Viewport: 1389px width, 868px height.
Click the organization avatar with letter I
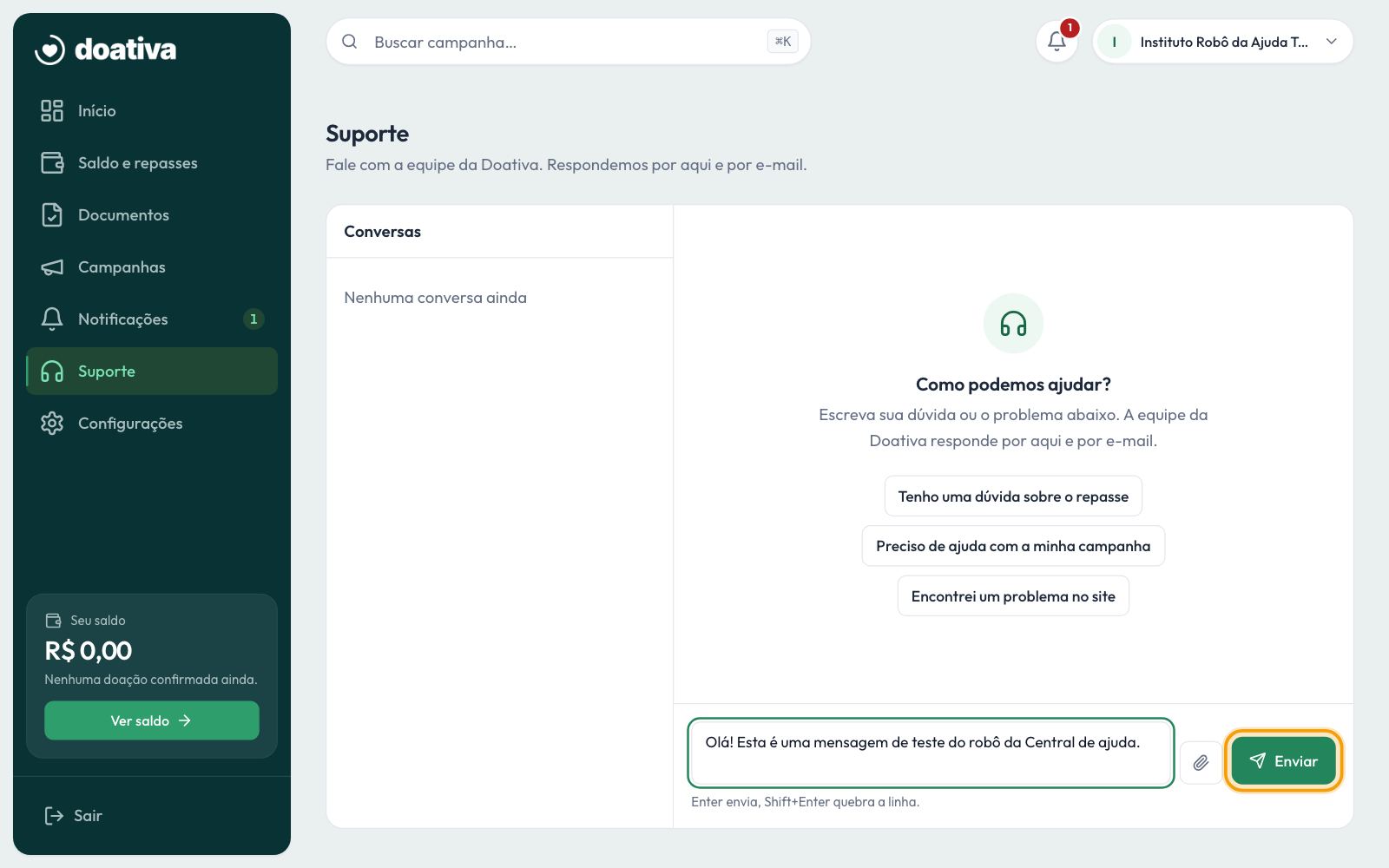(x=1114, y=42)
